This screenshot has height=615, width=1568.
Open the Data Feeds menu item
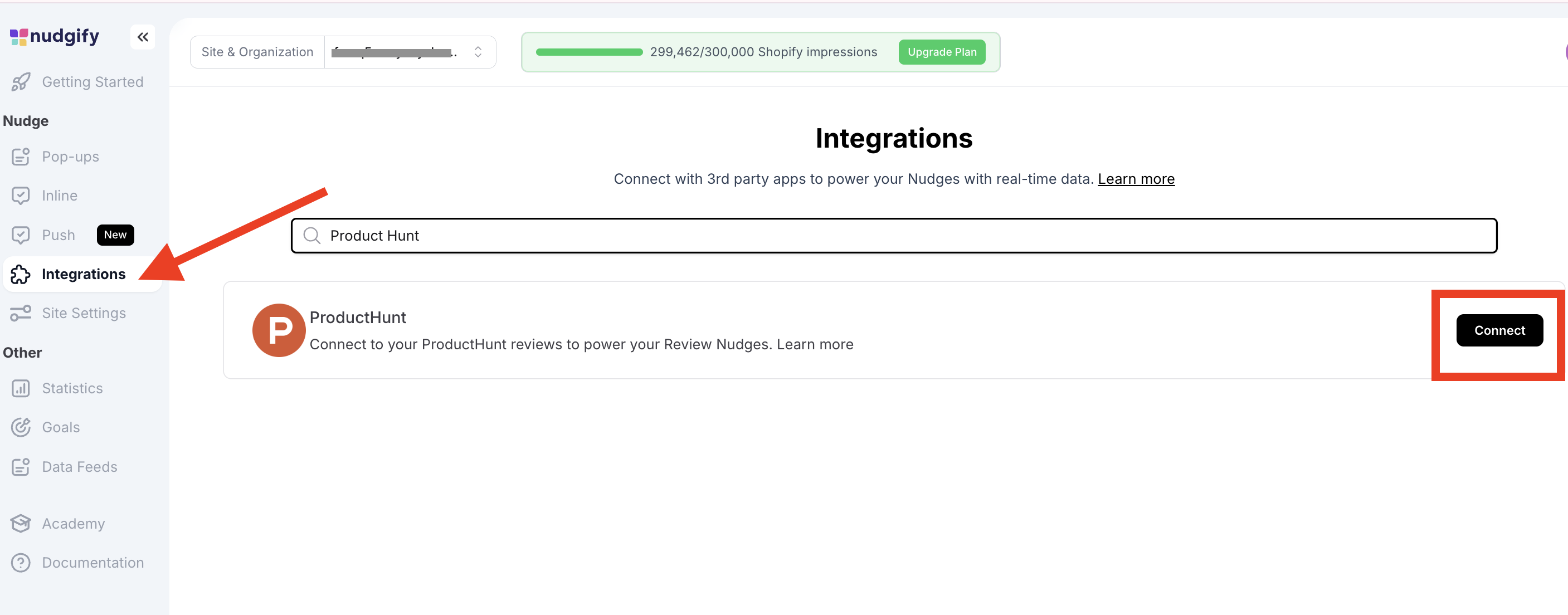(x=79, y=467)
